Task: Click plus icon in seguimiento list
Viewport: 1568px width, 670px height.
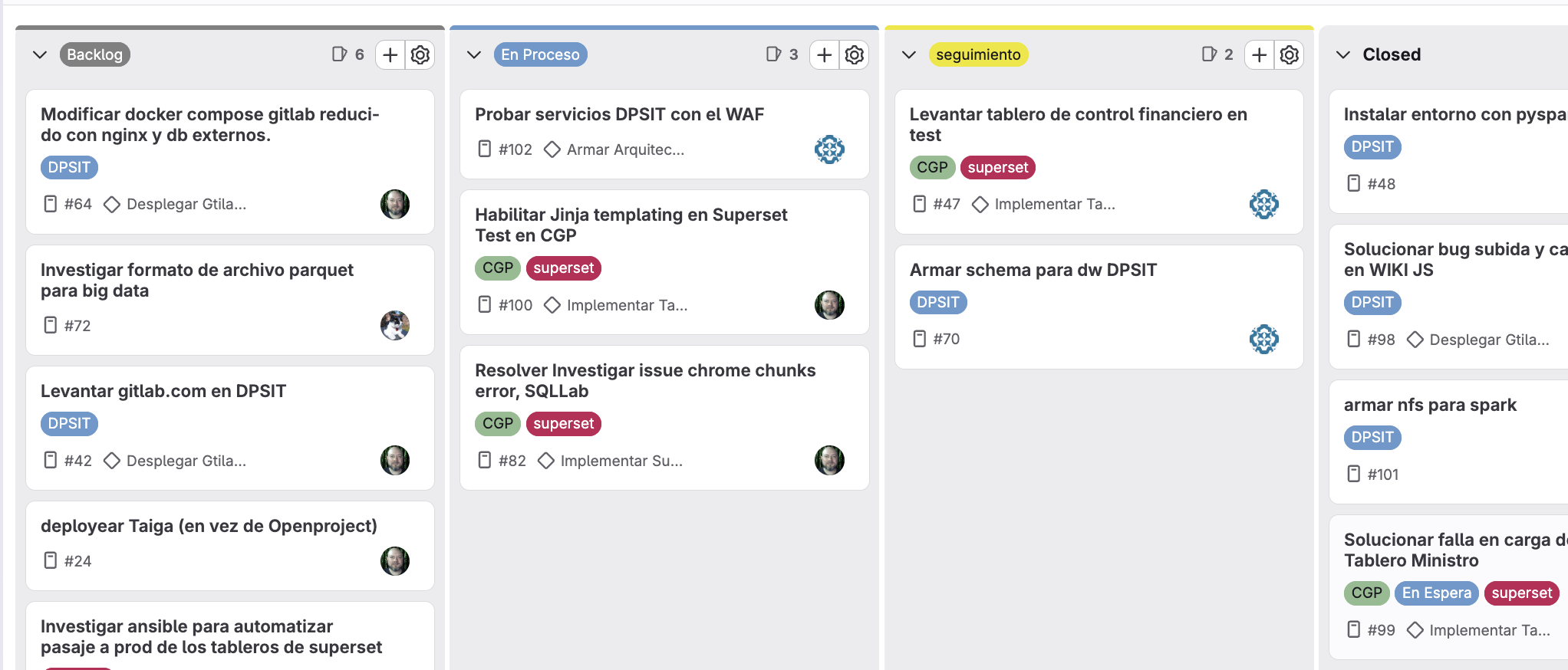Action: tap(1259, 55)
